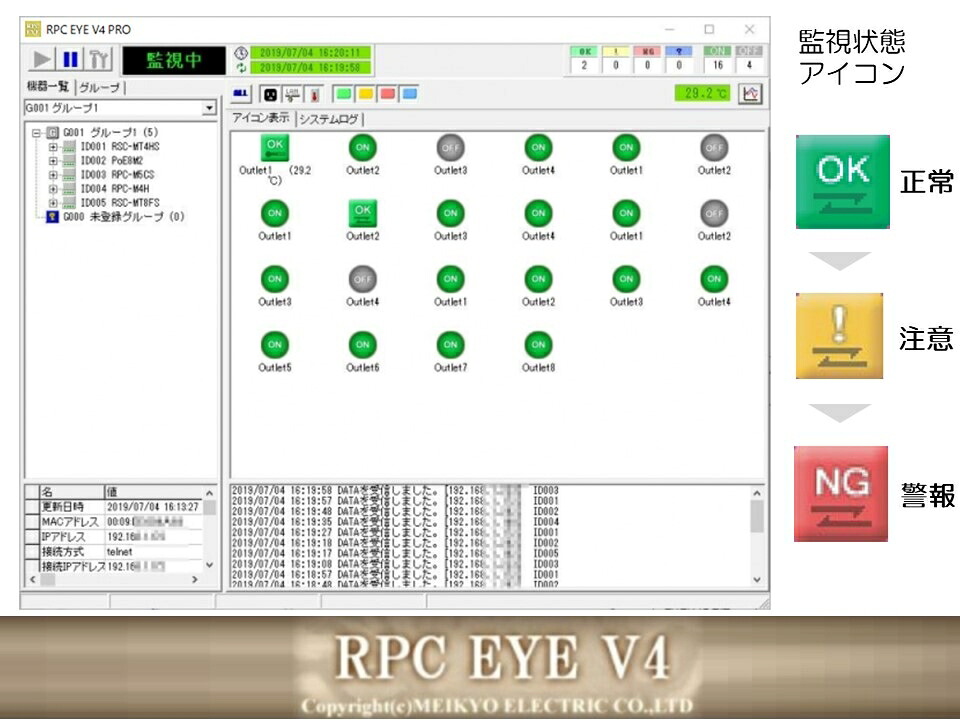Select the 16:19:35 log entry for ID004
960x720 pixels.
tap(396, 522)
